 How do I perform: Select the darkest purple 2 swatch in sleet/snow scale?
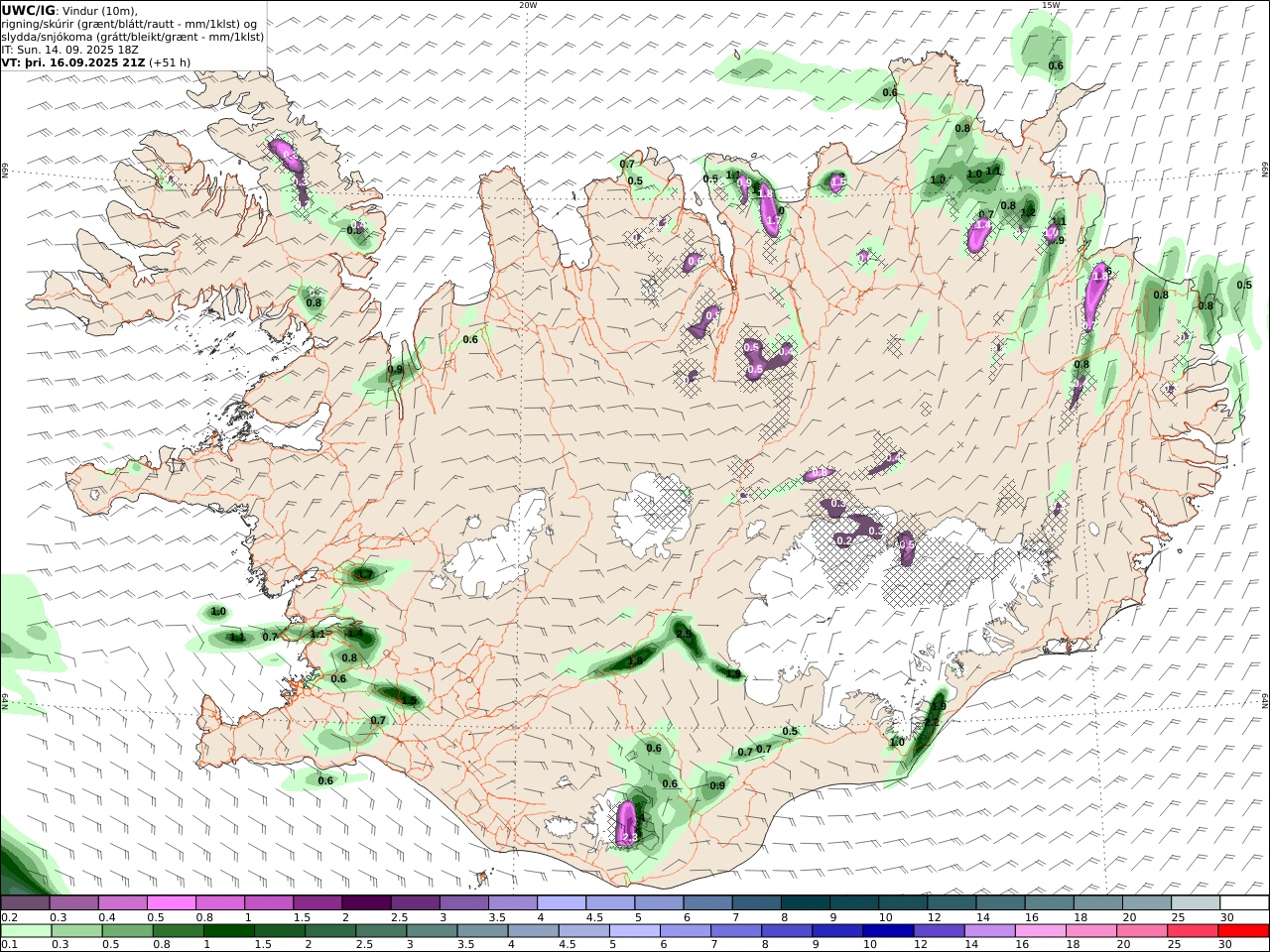pyautogui.click(x=365, y=903)
